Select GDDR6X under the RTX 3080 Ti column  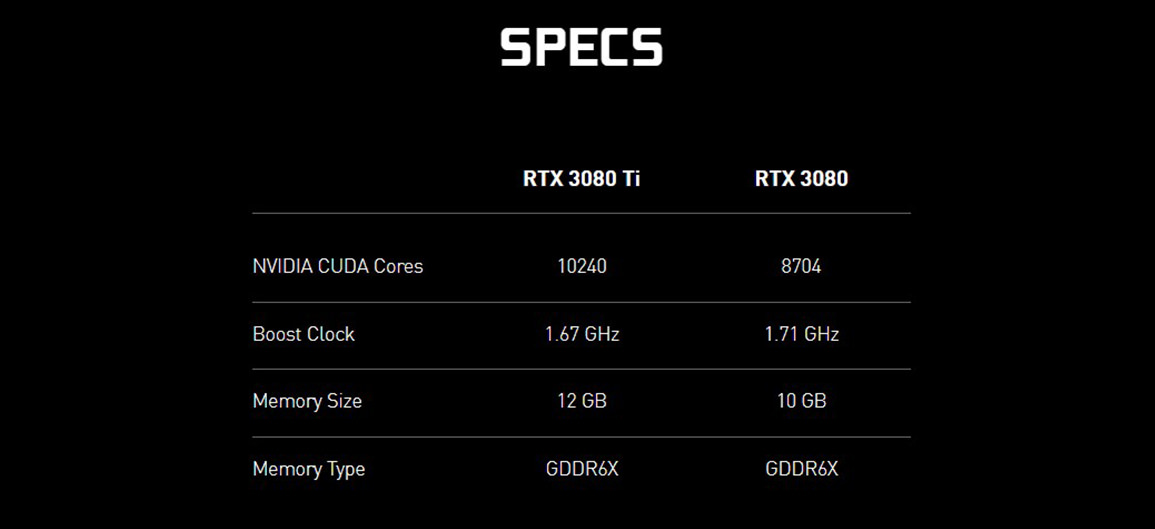click(x=582, y=469)
